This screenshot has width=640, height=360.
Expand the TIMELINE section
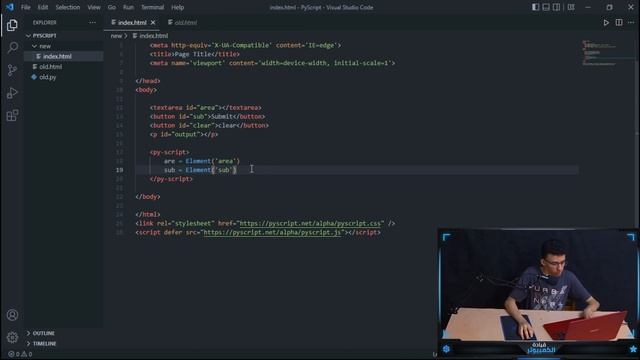pyautogui.click(x=44, y=344)
